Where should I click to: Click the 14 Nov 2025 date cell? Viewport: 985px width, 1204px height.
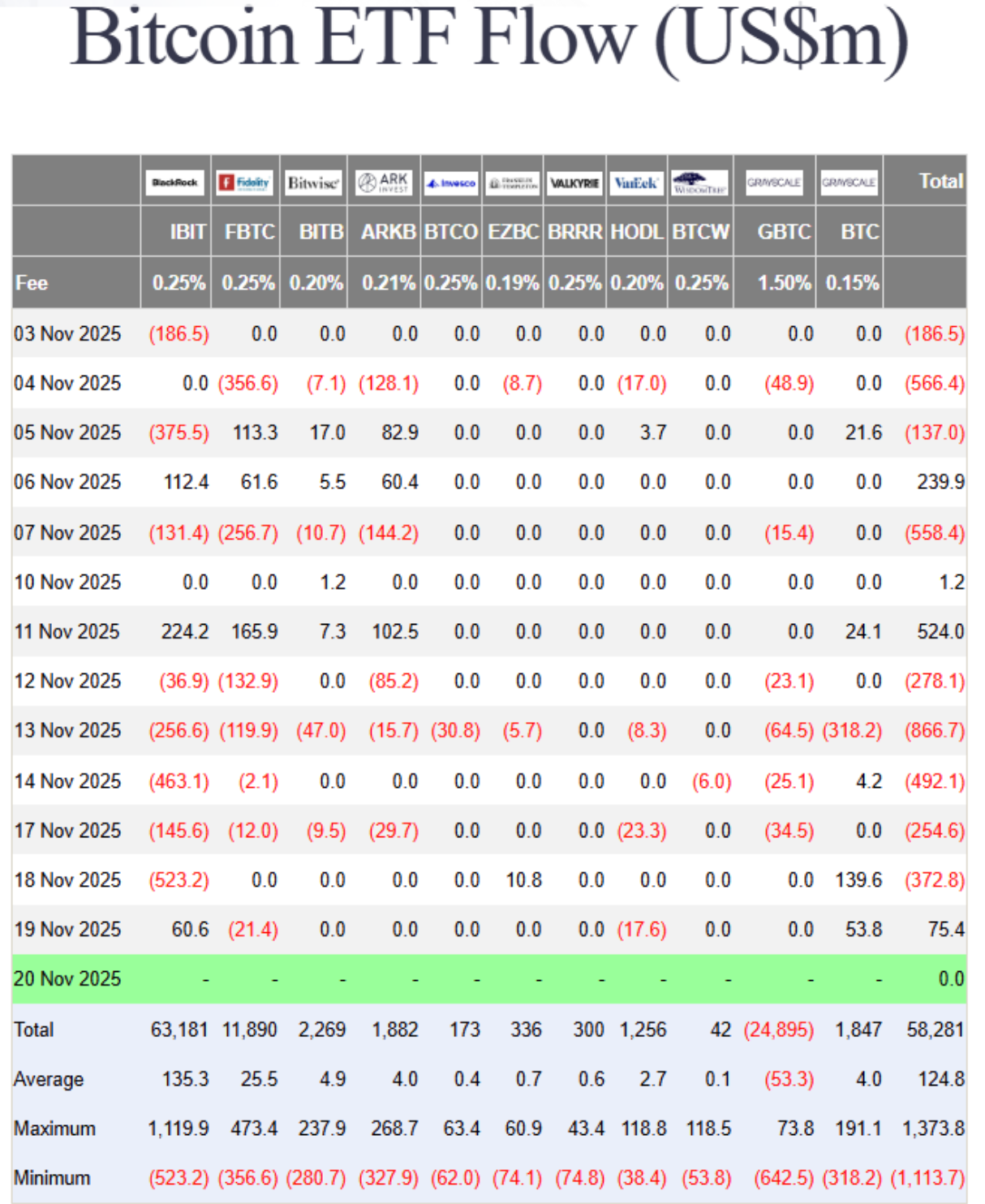pyautogui.click(x=67, y=781)
